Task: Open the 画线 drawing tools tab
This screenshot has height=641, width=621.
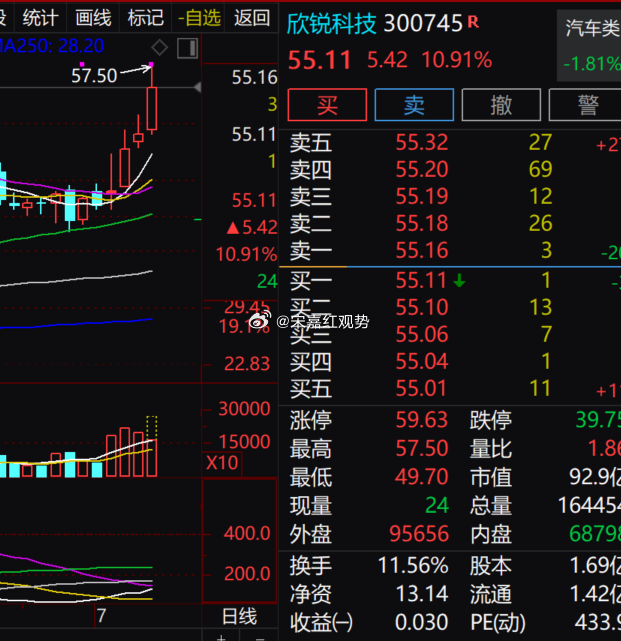Action: pos(93,18)
